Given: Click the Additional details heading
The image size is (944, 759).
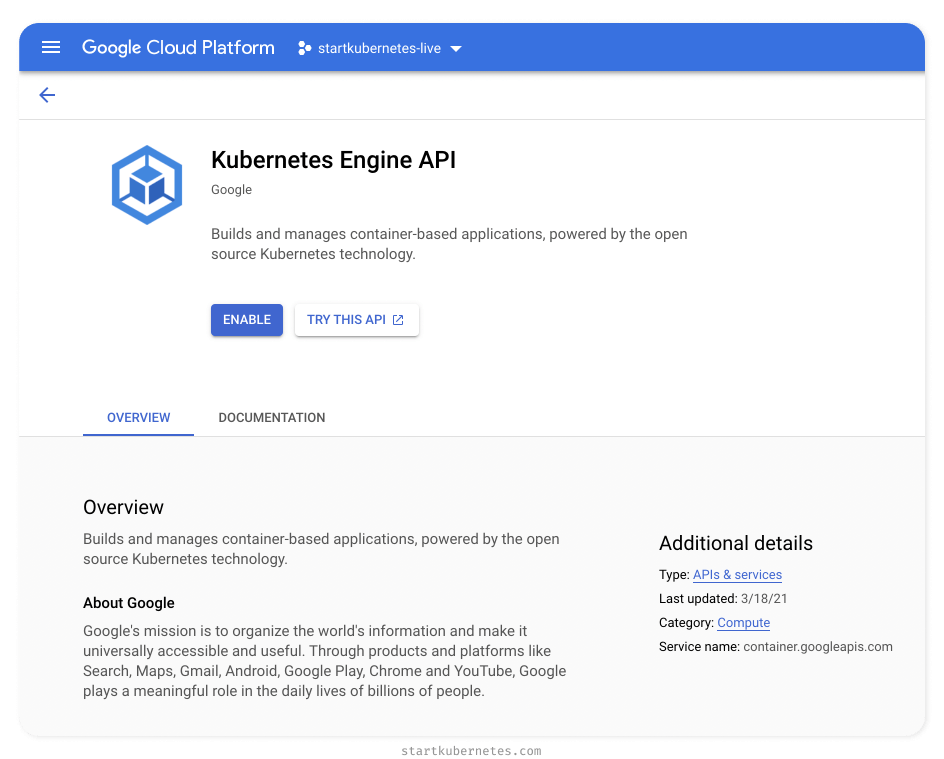Looking at the screenshot, I should point(735,543).
